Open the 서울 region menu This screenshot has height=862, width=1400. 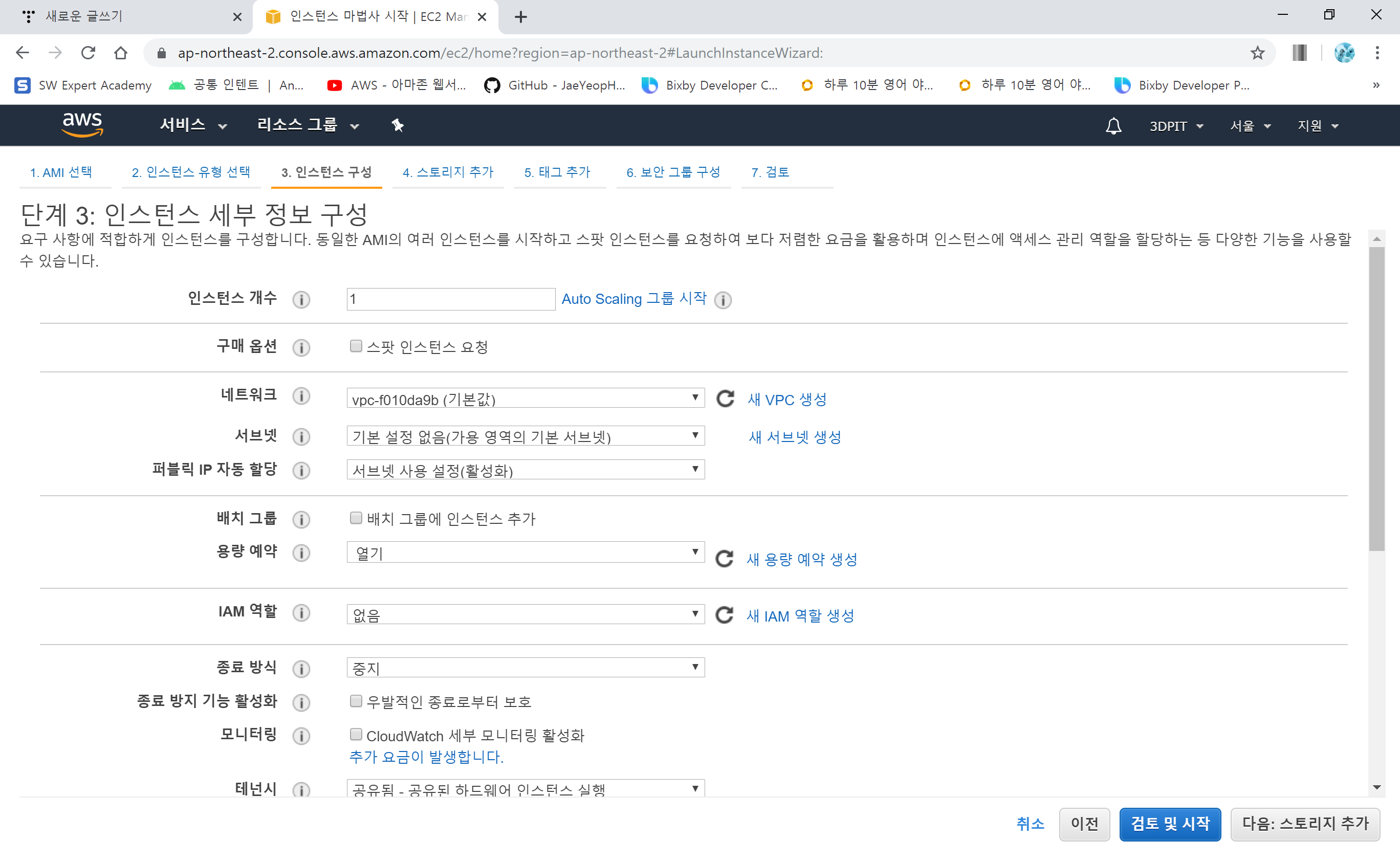coord(1250,125)
